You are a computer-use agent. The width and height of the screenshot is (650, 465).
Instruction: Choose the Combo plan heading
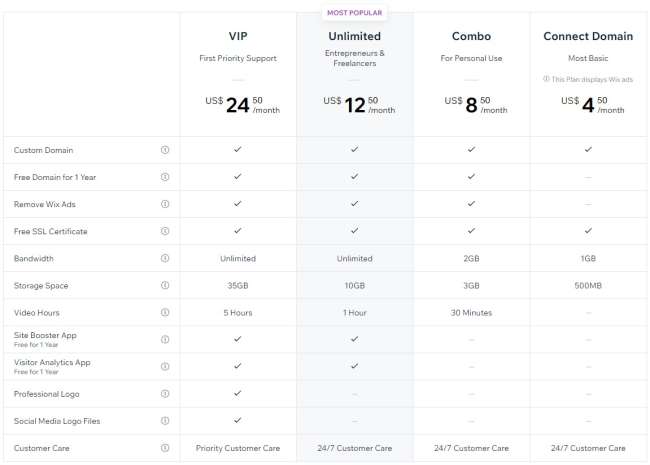[x=471, y=37]
